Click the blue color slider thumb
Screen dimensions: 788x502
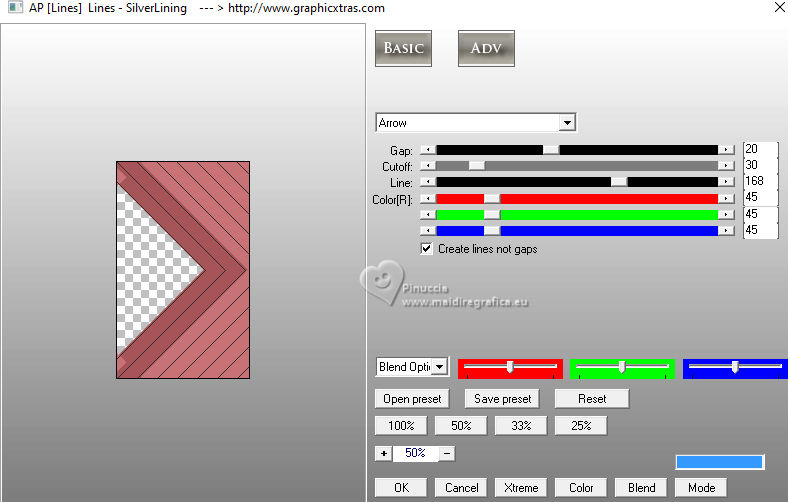click(x=492, y=231)
